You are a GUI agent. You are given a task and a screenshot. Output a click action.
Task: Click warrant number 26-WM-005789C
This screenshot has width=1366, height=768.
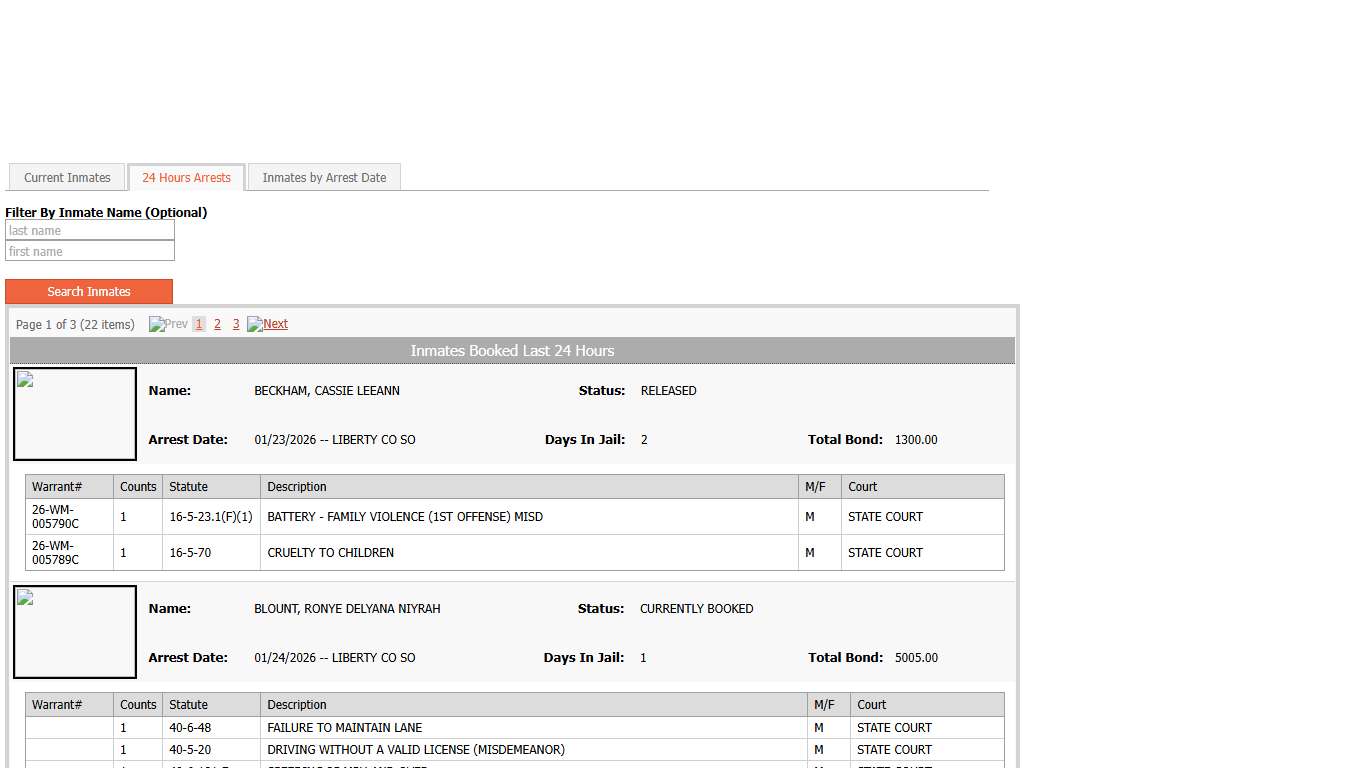coord(55,553)
